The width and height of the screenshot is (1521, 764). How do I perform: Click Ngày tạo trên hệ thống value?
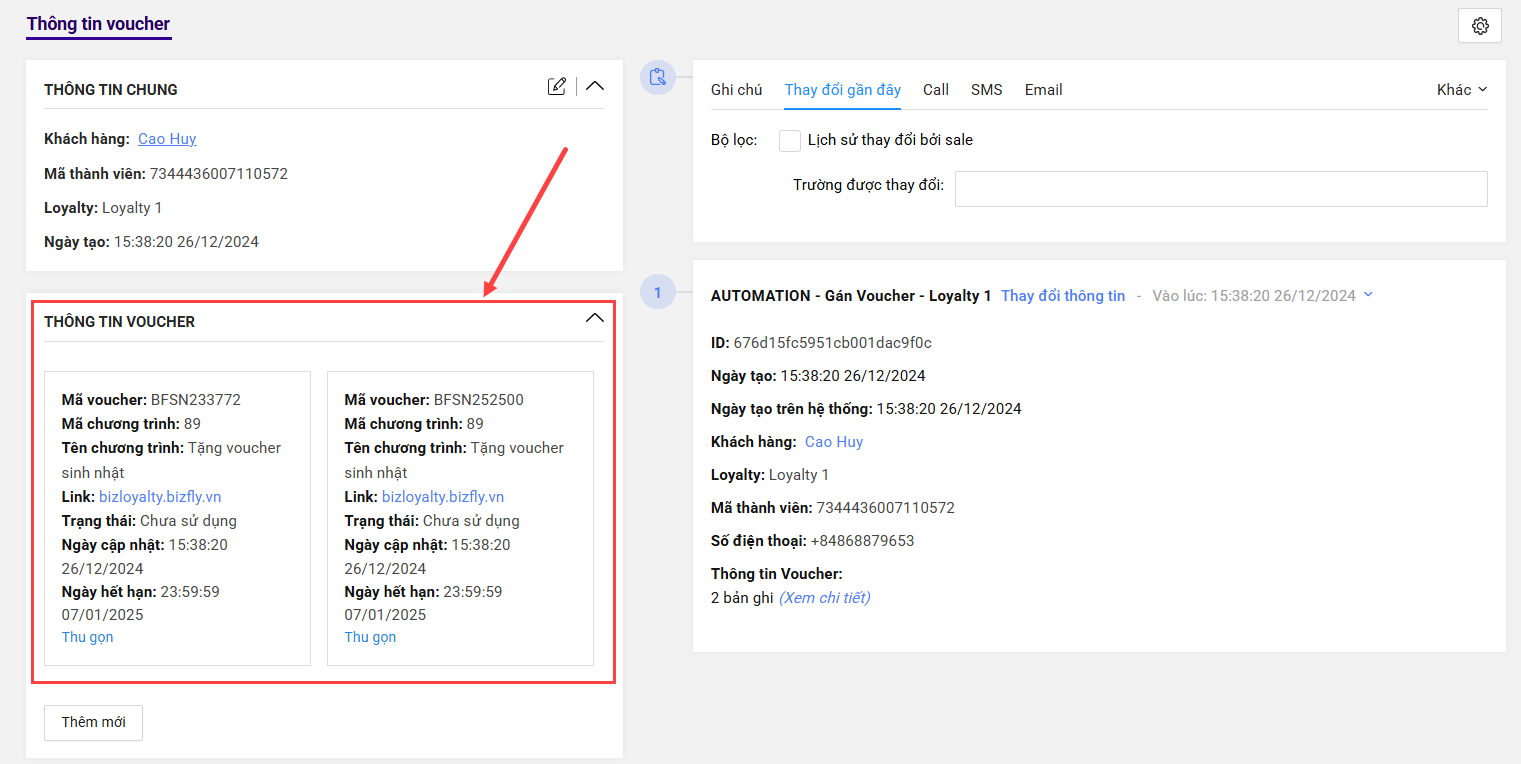(949, 409)
